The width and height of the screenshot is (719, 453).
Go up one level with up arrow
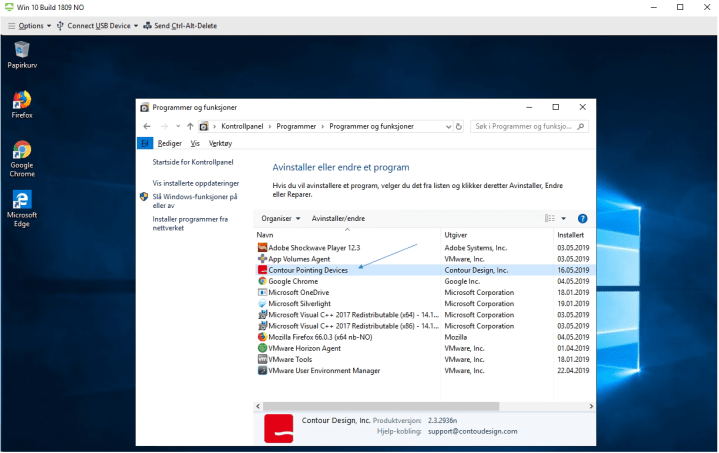click(190, 127)
